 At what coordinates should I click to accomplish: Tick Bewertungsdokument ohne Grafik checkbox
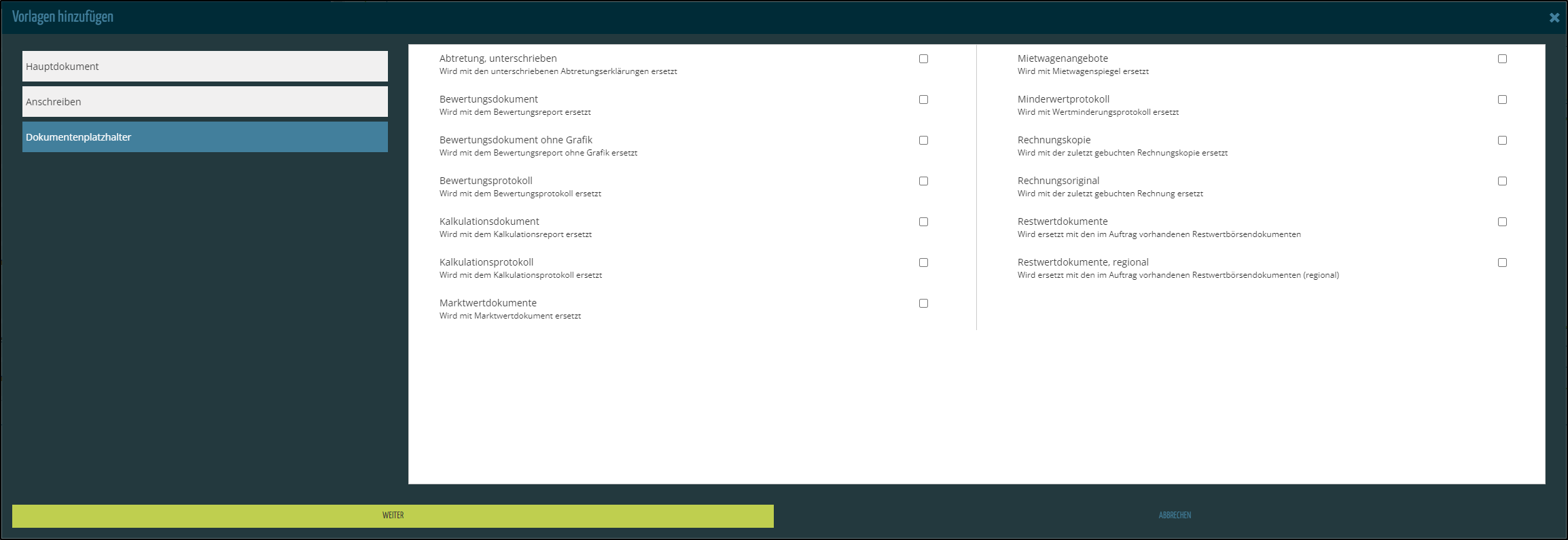(x=923, y=141)
